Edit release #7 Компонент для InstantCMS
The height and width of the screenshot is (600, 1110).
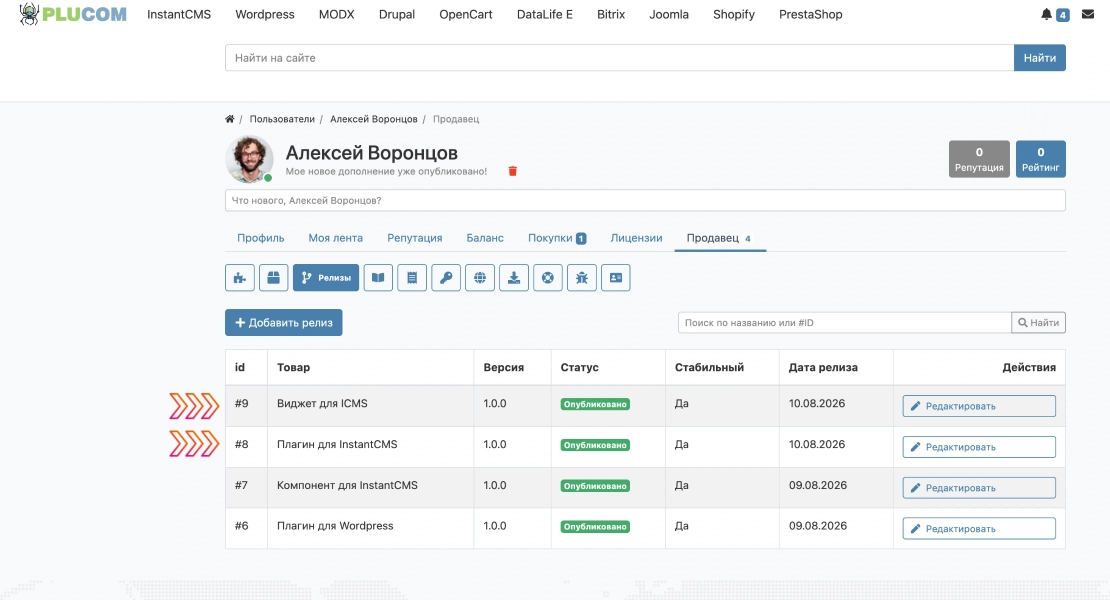tap(979, 488)
